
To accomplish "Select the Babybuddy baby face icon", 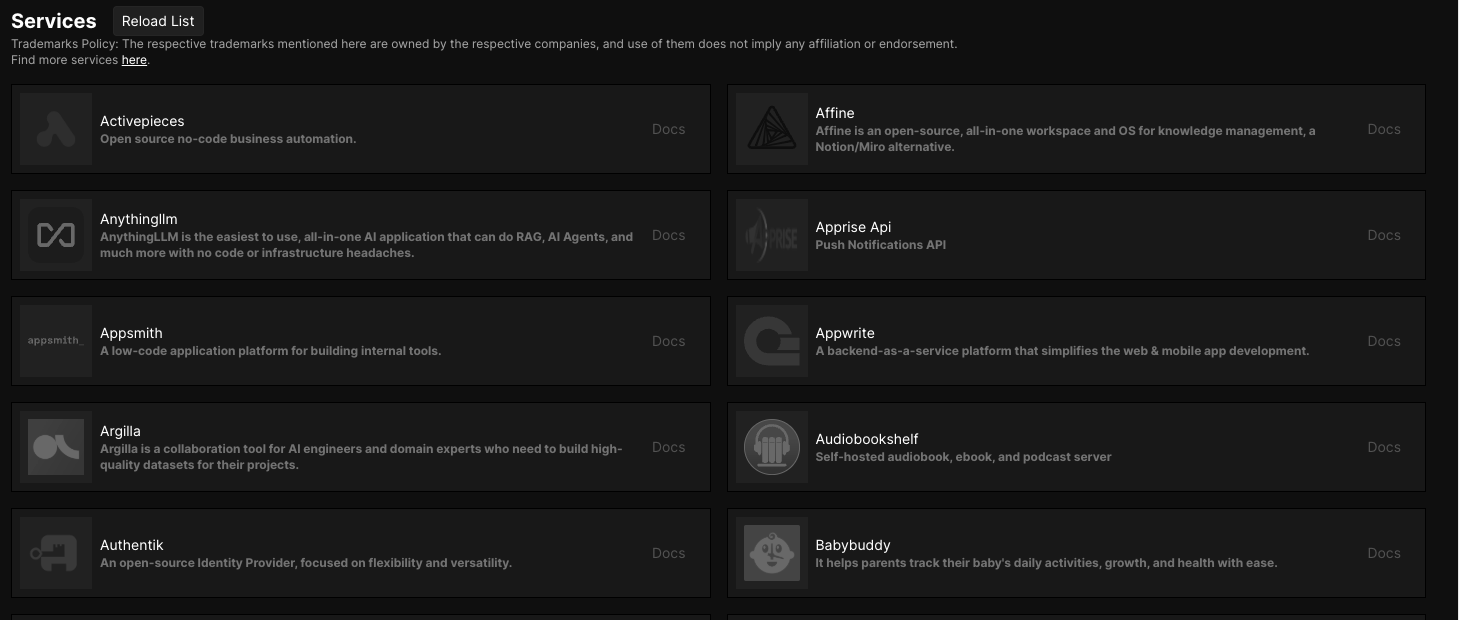I will [x=771, y=553].
